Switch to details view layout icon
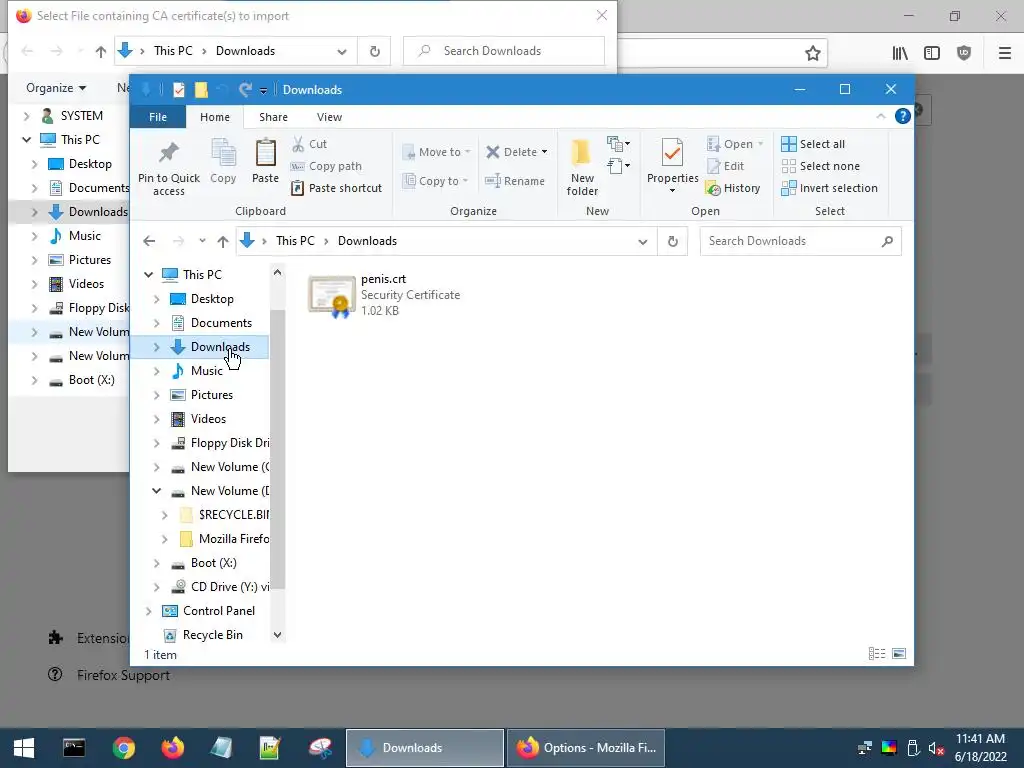This screenshot has height=768, width=1024. coord(877,654)
